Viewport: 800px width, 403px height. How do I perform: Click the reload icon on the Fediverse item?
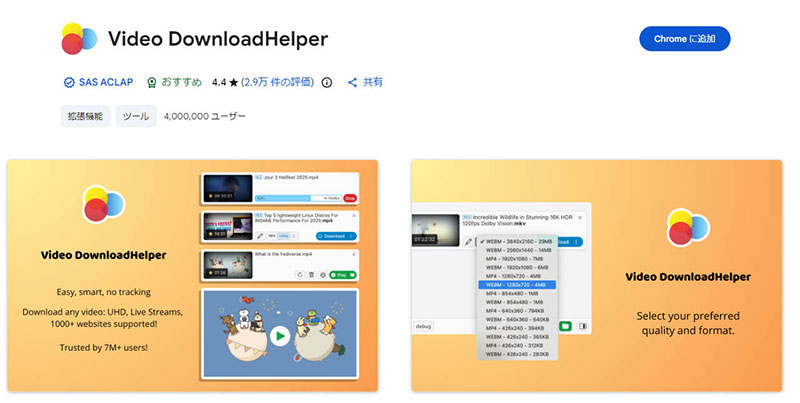pyautogui.click(x=300, y=275)
